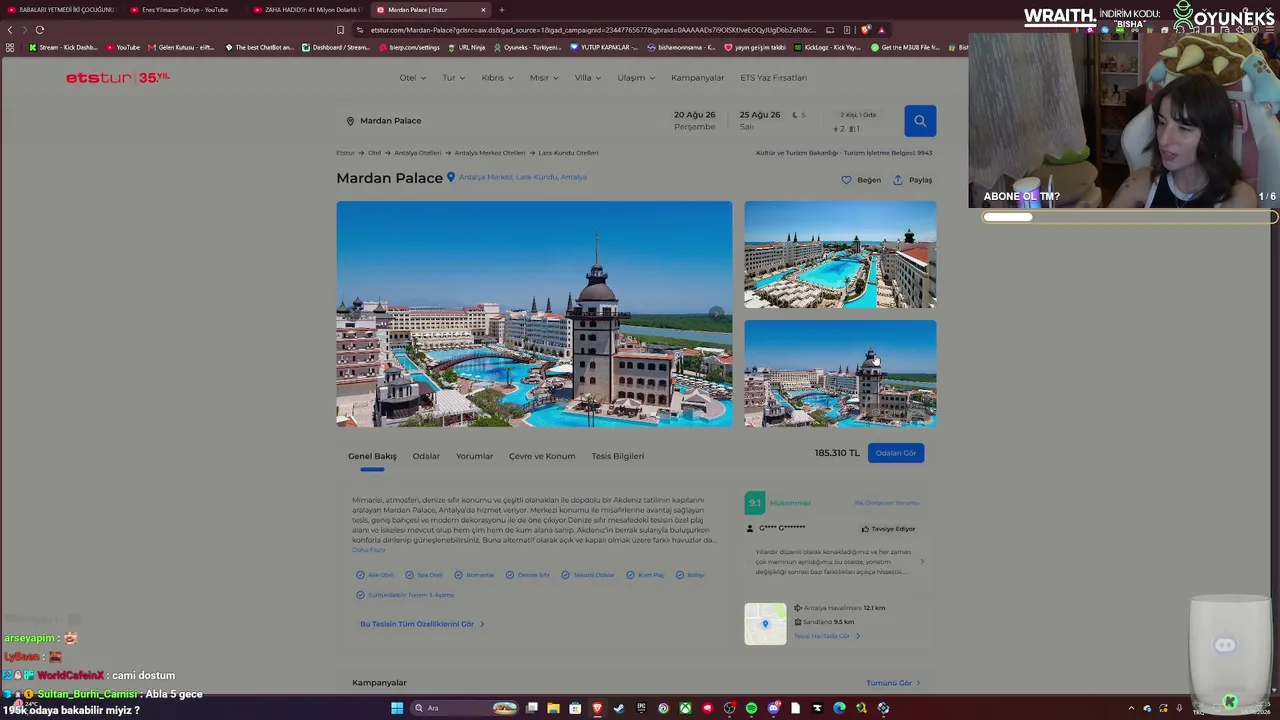1280x720 pixels.
Task: Open the guests and room selector
Action: (857, 121)
